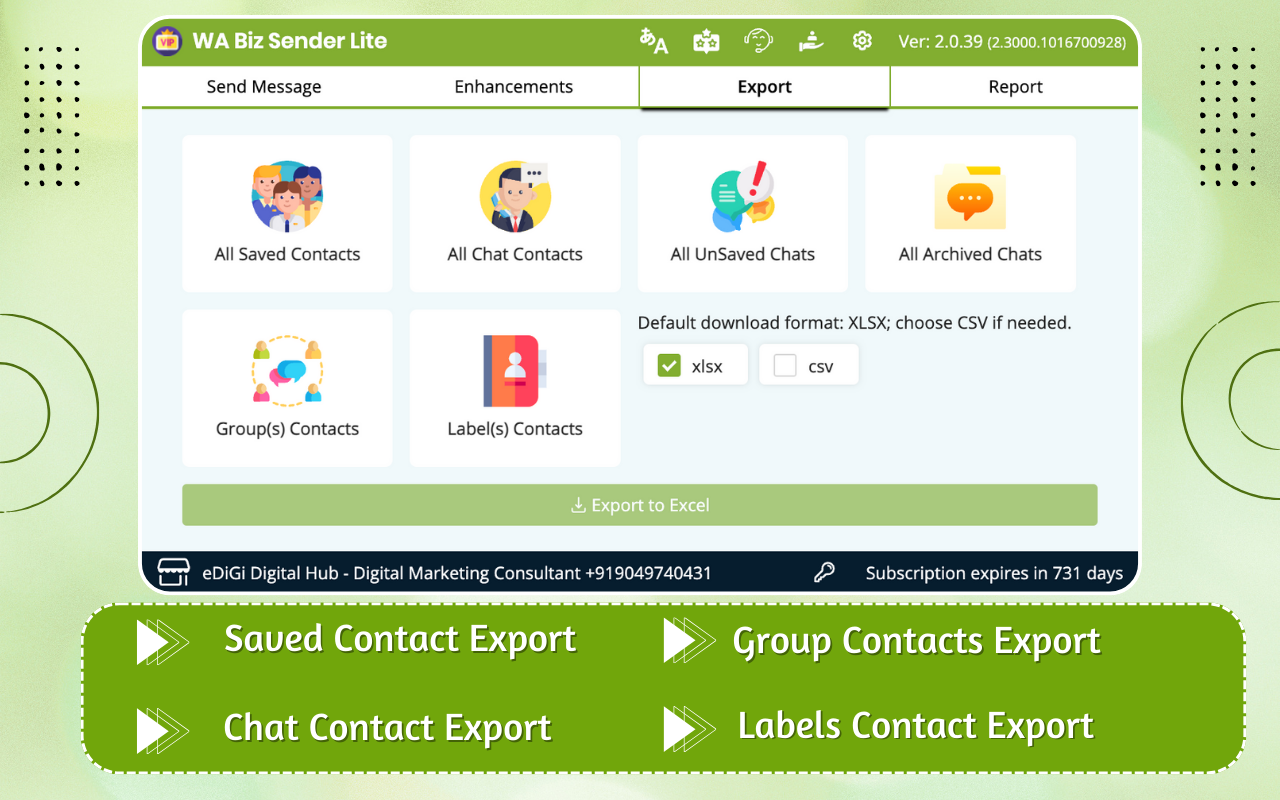Uncheck the xlsx format checkbox
The height and width of the screenshot is (800, 1280).
(x=668, y=364)
